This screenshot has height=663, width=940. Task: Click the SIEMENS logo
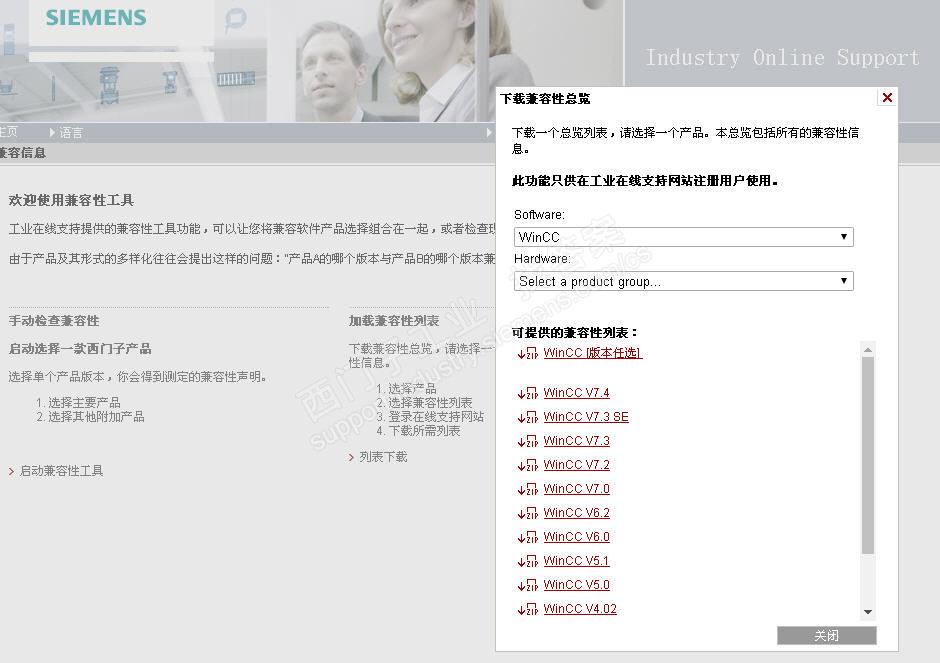[96, 17]
